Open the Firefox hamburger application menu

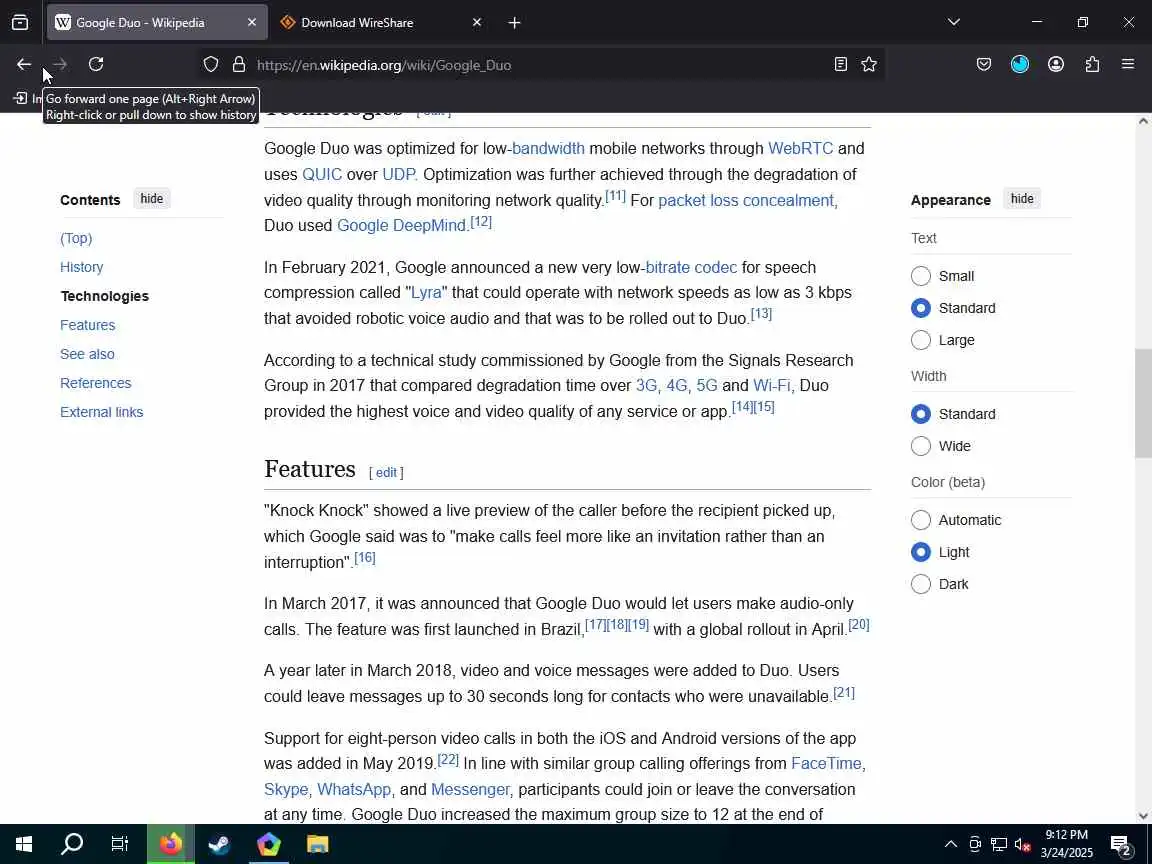pyautogui.click(x=1128, y=65)
